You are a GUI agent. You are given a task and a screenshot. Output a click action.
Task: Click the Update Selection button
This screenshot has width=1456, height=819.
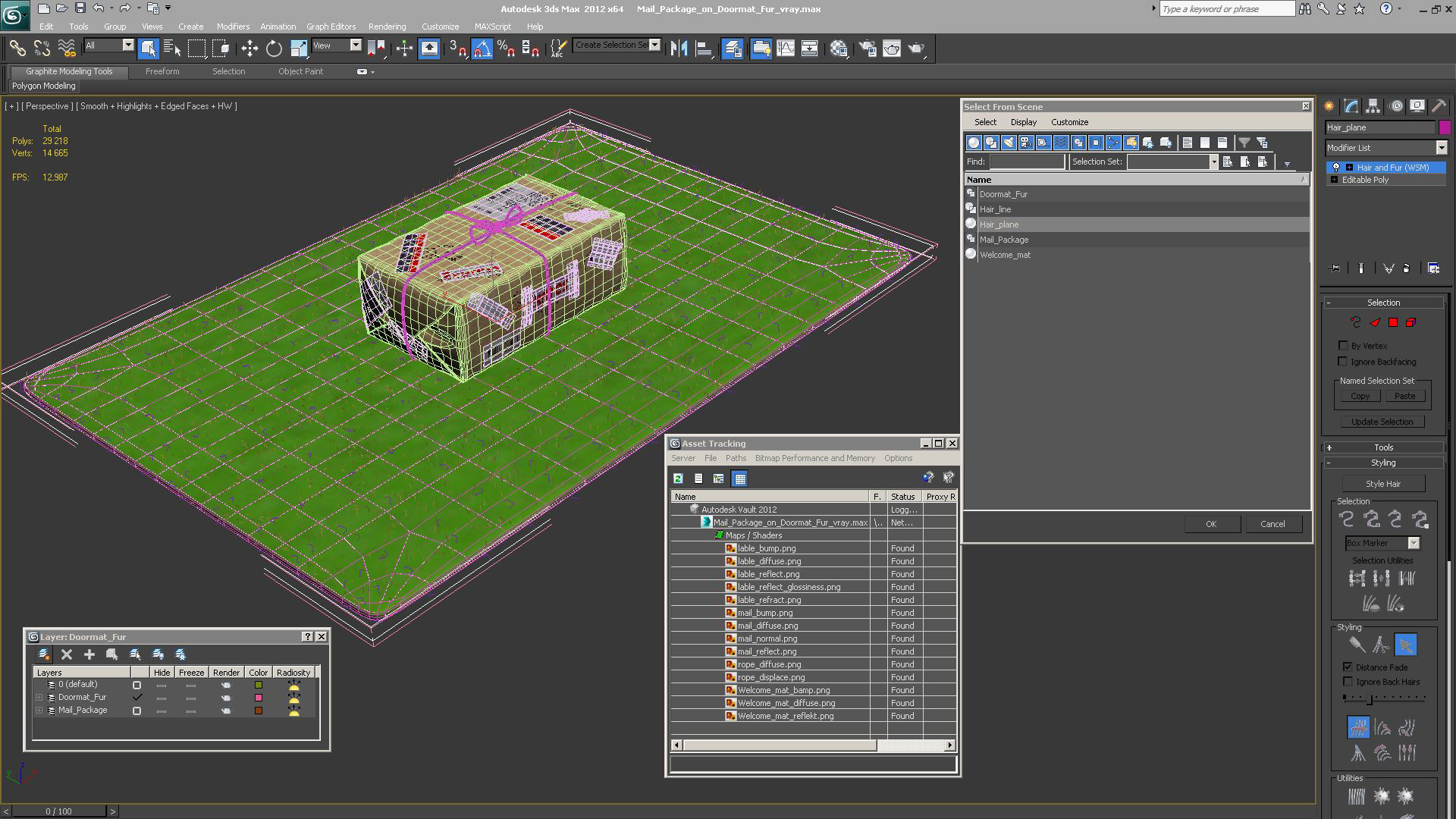1382,422
